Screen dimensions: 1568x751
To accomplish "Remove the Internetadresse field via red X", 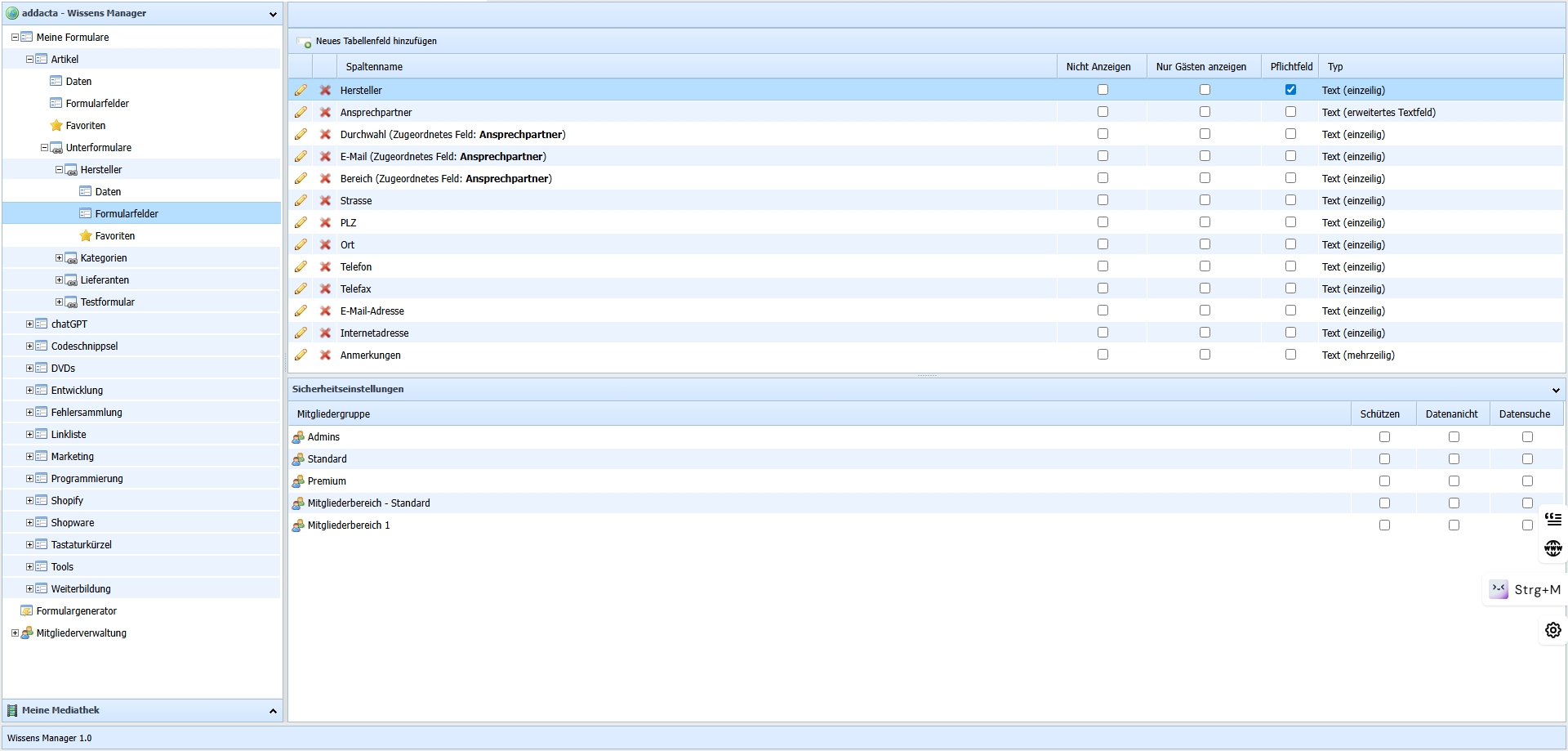I will pos(325,333).
